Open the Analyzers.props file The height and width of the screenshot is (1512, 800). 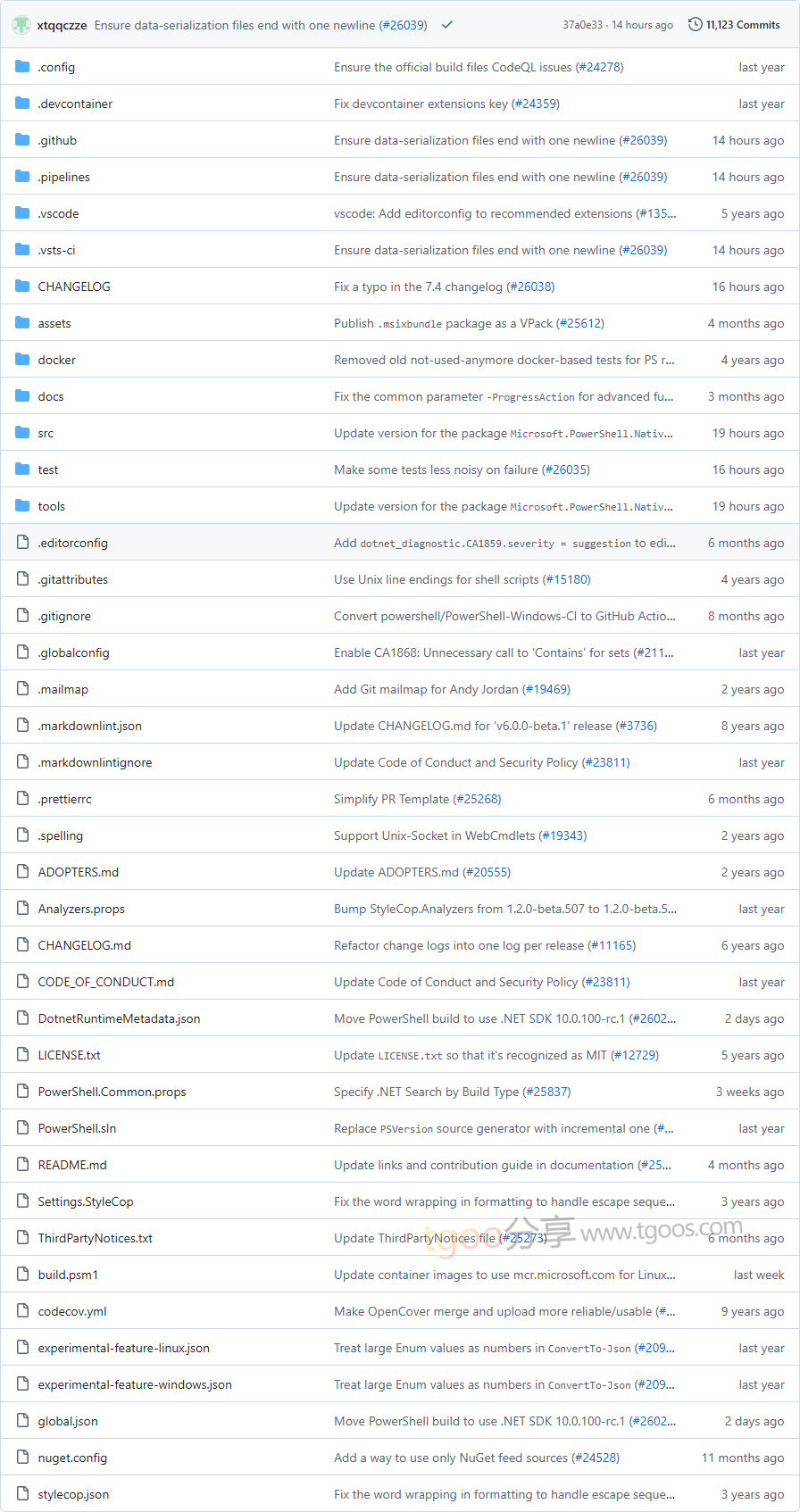click(81, 909)
